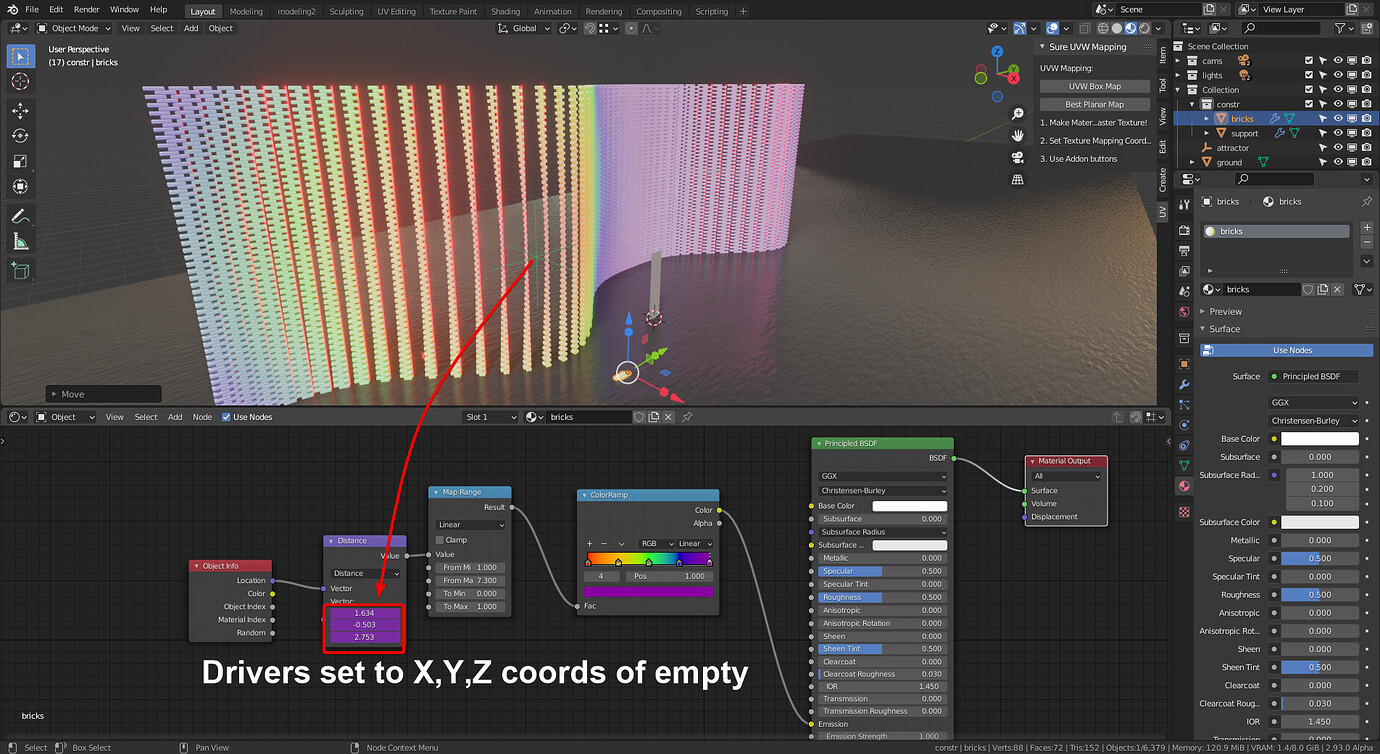This screenshot has height=754, width=1380.
Task: Uncheck the cams collection exclude checkbox
Action: (1309, 61)
